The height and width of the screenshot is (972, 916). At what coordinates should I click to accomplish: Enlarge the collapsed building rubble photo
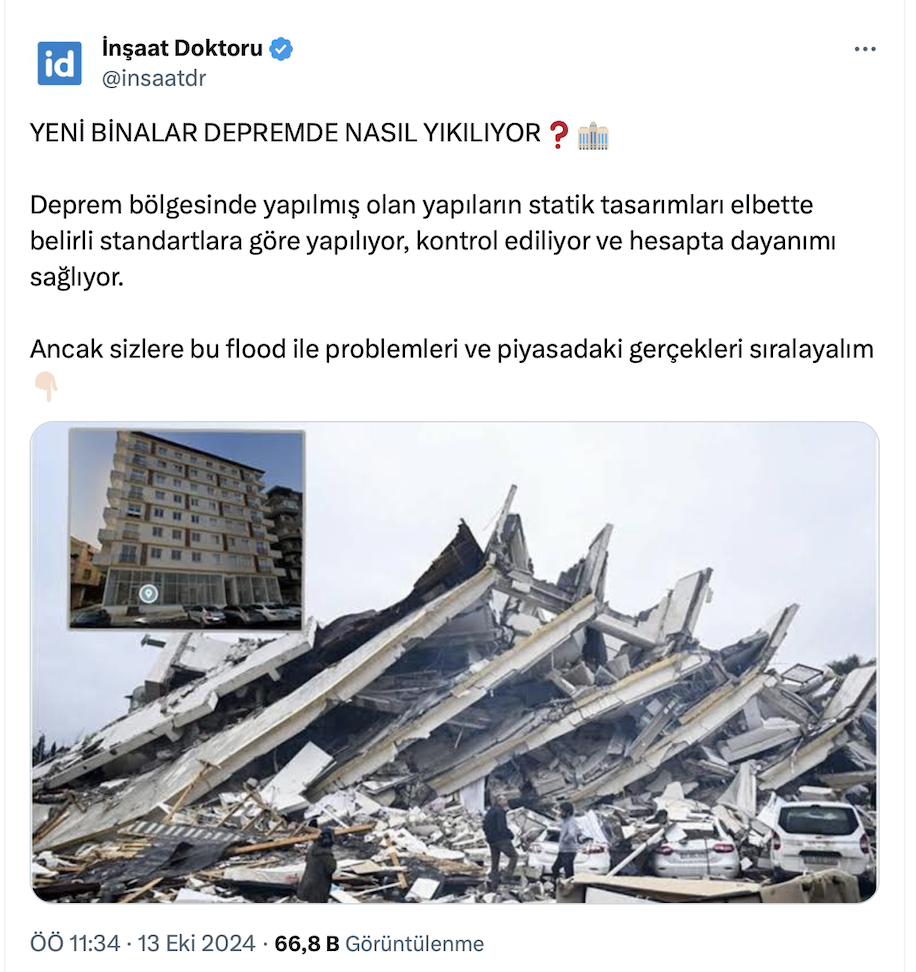pos(454,661)
